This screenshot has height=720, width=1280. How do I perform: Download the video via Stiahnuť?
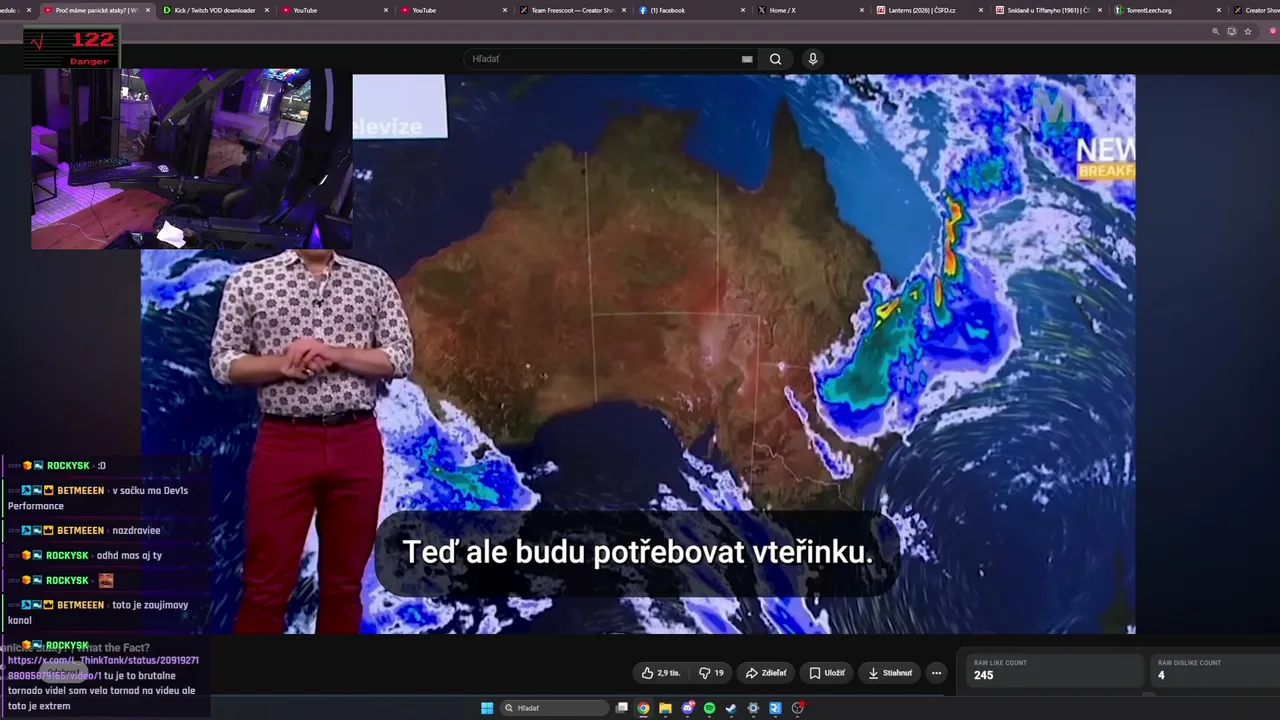pyautogui.click(x=890, y=673)
